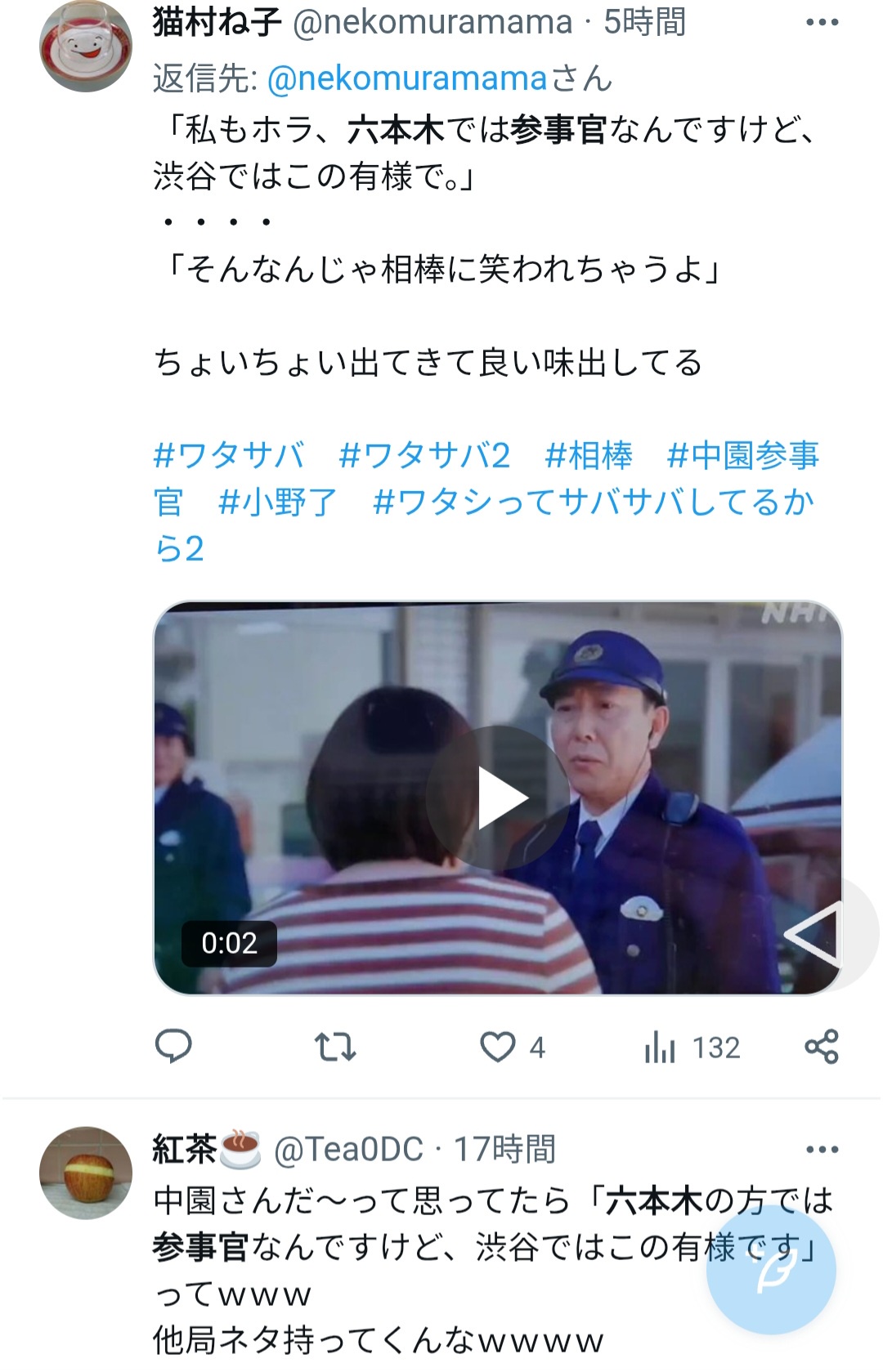The height and width of the screenshot is (1372, 883).
Task: Open the #ワタサバ2 hashtag
Action: click(x=424, y=454)
